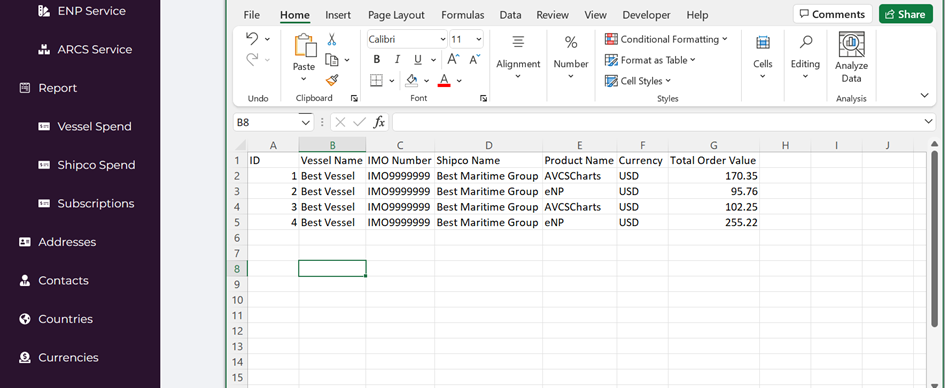Expand the Font Color dropdown arrow
This screenshot has width=945, height=388.
(459, 81)
